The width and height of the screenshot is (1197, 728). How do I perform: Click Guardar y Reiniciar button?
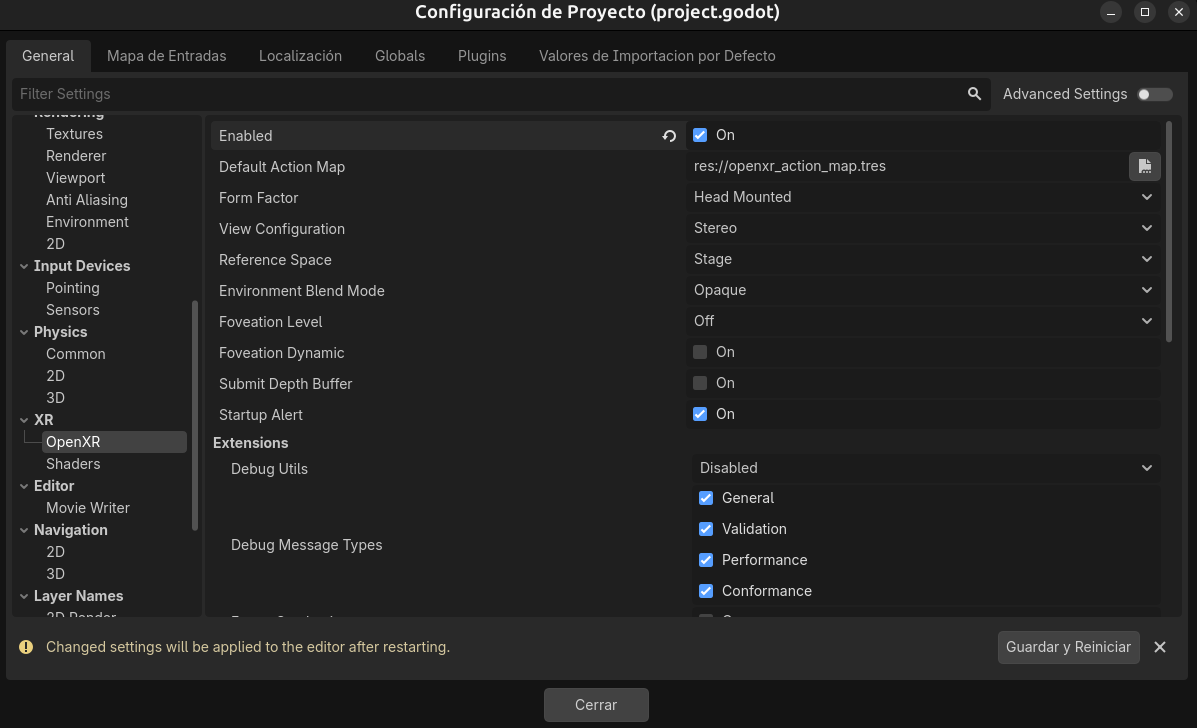pos(1068,647)
